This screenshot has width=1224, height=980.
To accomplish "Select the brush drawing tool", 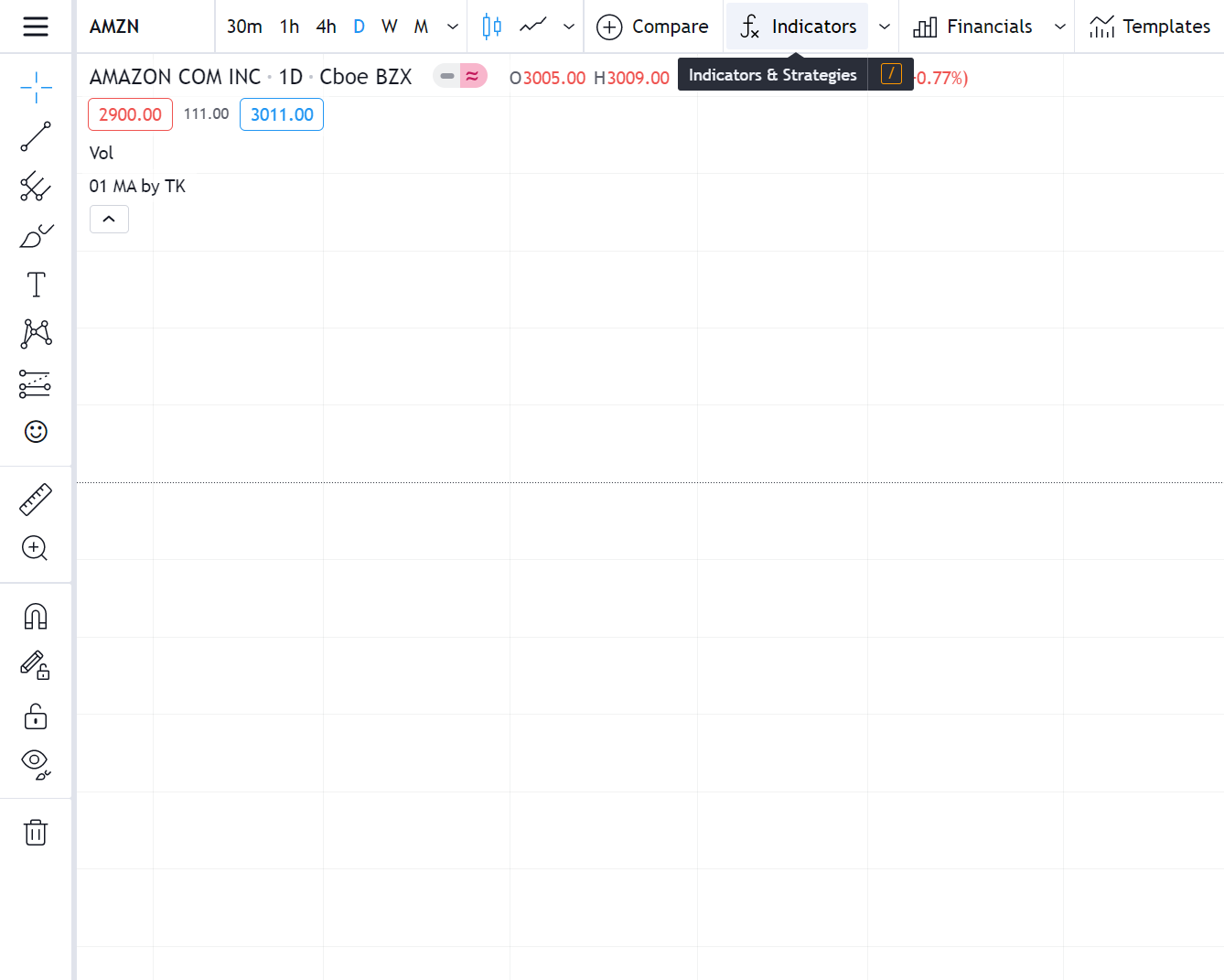I will pyautogui.click(x=36, y=236).
